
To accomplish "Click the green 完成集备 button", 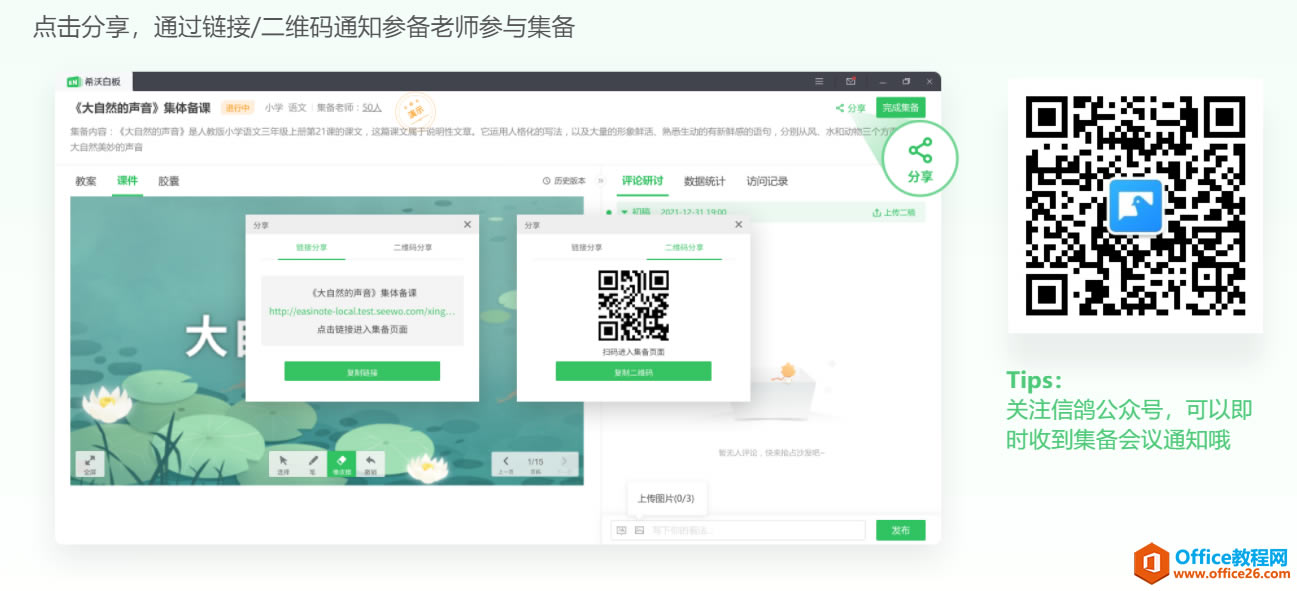I will click(x=901, y=108).
